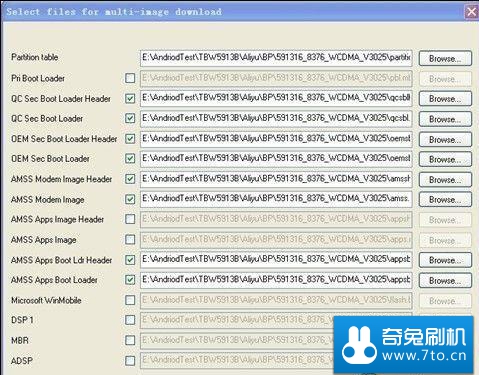Disable the AMSS Modem Image checkbox

point(130,199)
